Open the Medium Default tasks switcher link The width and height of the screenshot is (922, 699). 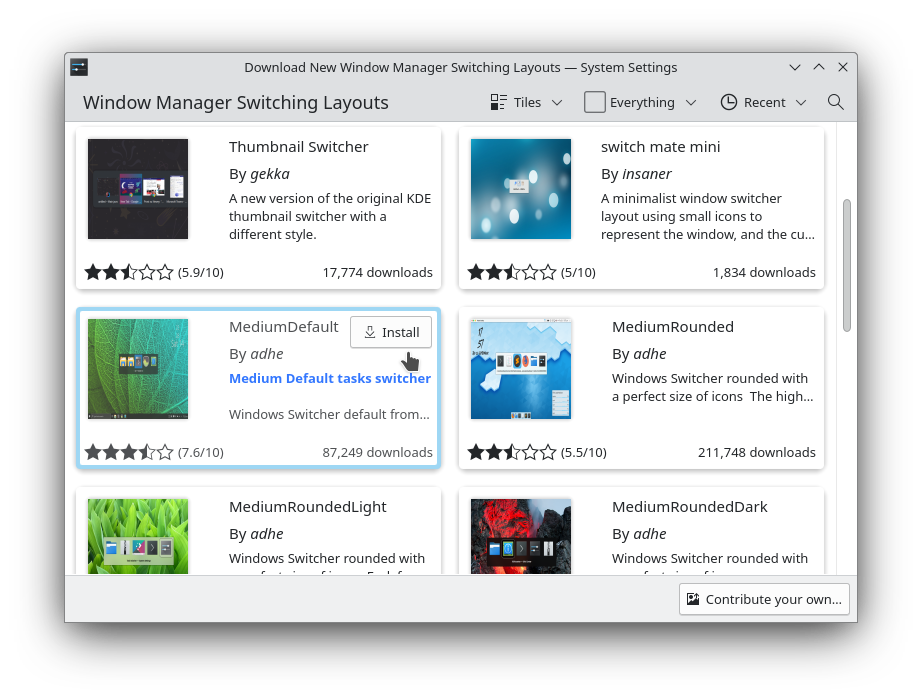pyautogui.click(x=330, y=378)
